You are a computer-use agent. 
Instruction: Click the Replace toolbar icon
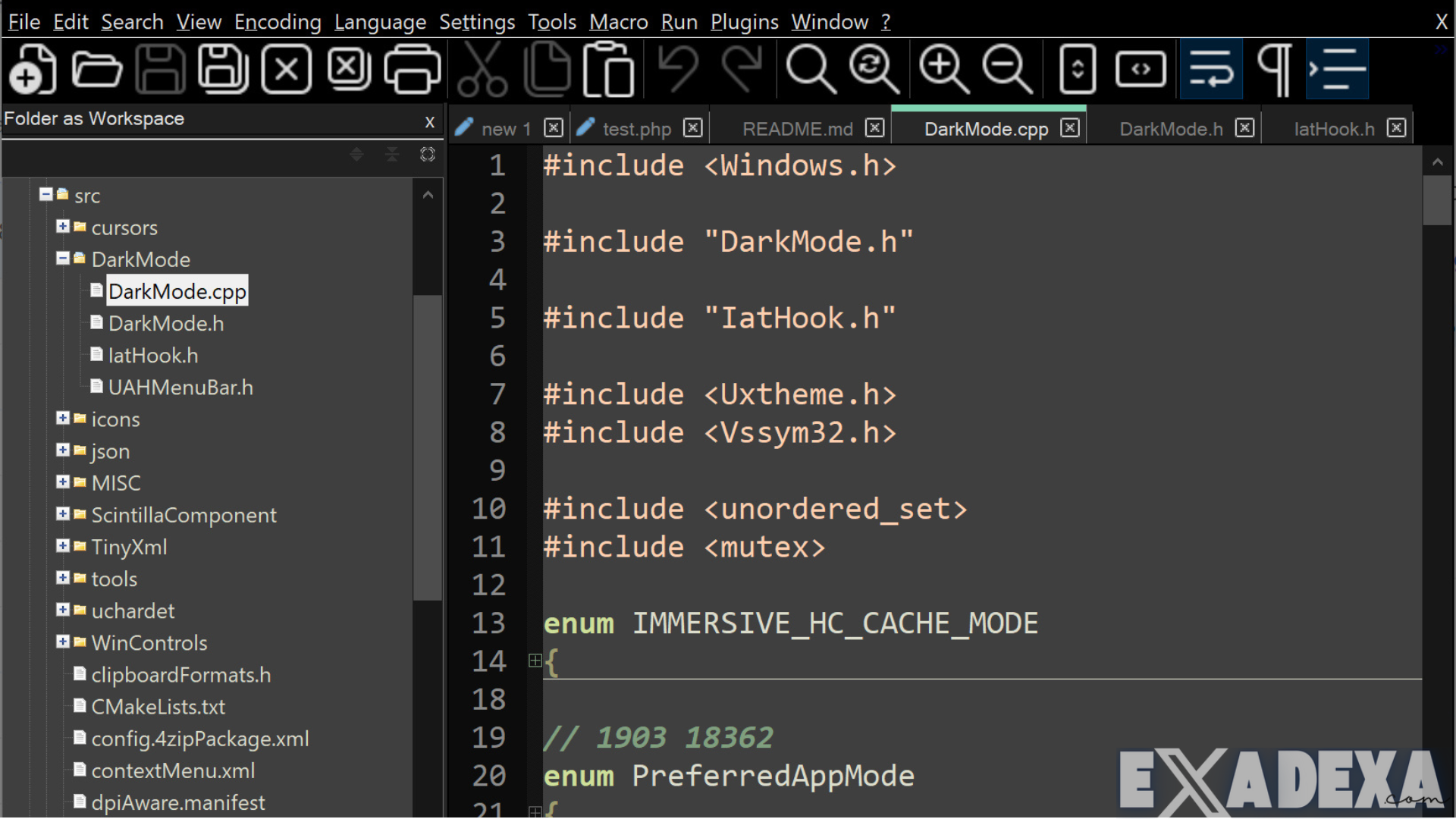[873, 69]
